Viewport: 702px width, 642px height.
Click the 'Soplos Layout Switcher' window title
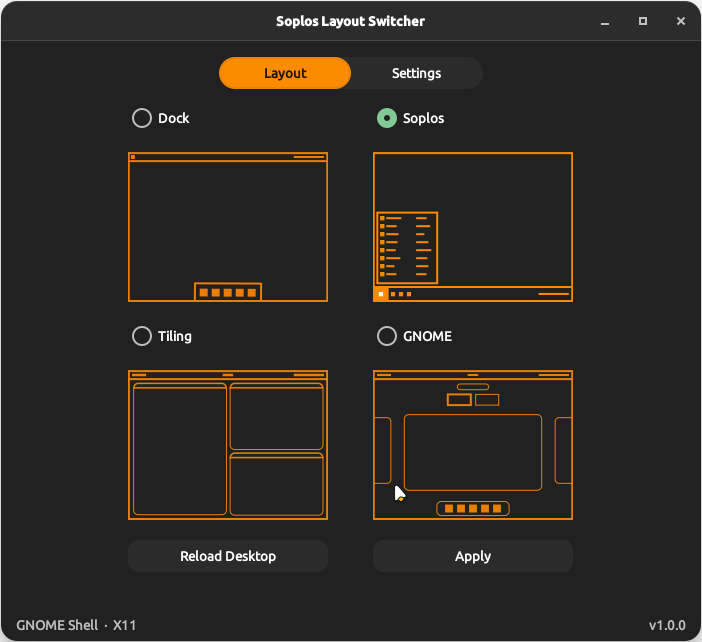pyautogui.click(x=351, y=21)
